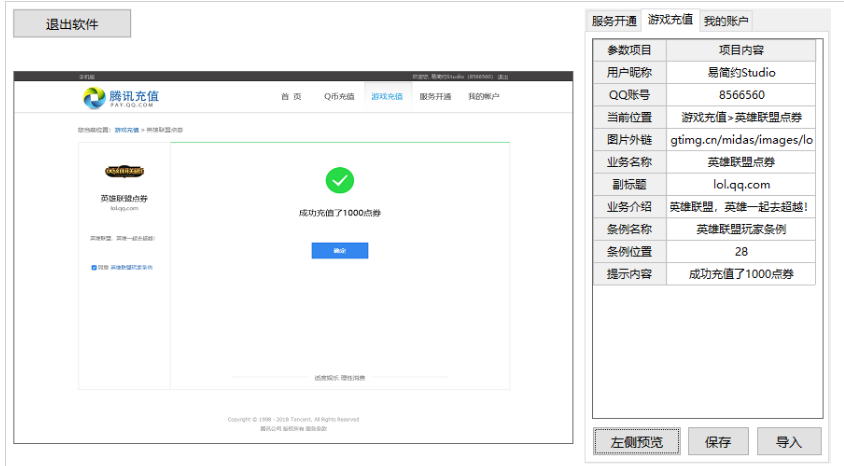Screen dimensions: 844x466
Task: Click the 参数项目 column header
Action: coord(629,50)
